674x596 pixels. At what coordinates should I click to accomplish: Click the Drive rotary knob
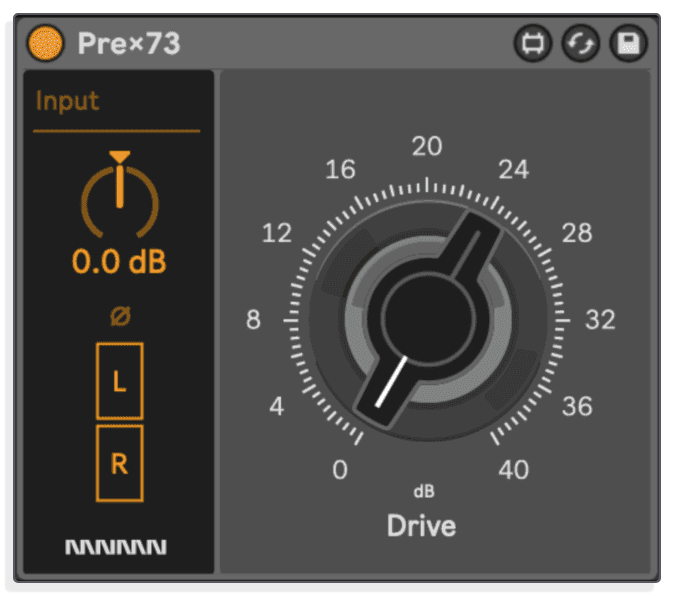click(x=428, y=320)
